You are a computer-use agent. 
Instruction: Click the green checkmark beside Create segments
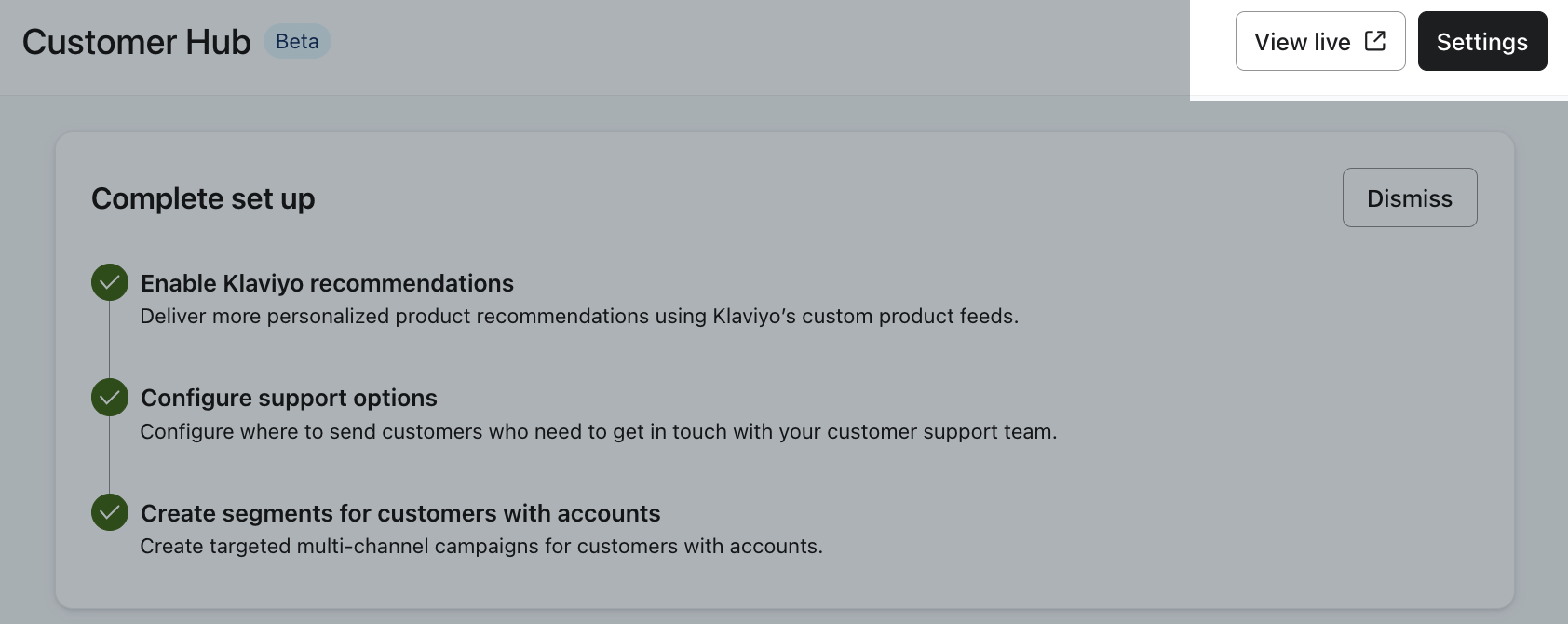click(110, 512)
